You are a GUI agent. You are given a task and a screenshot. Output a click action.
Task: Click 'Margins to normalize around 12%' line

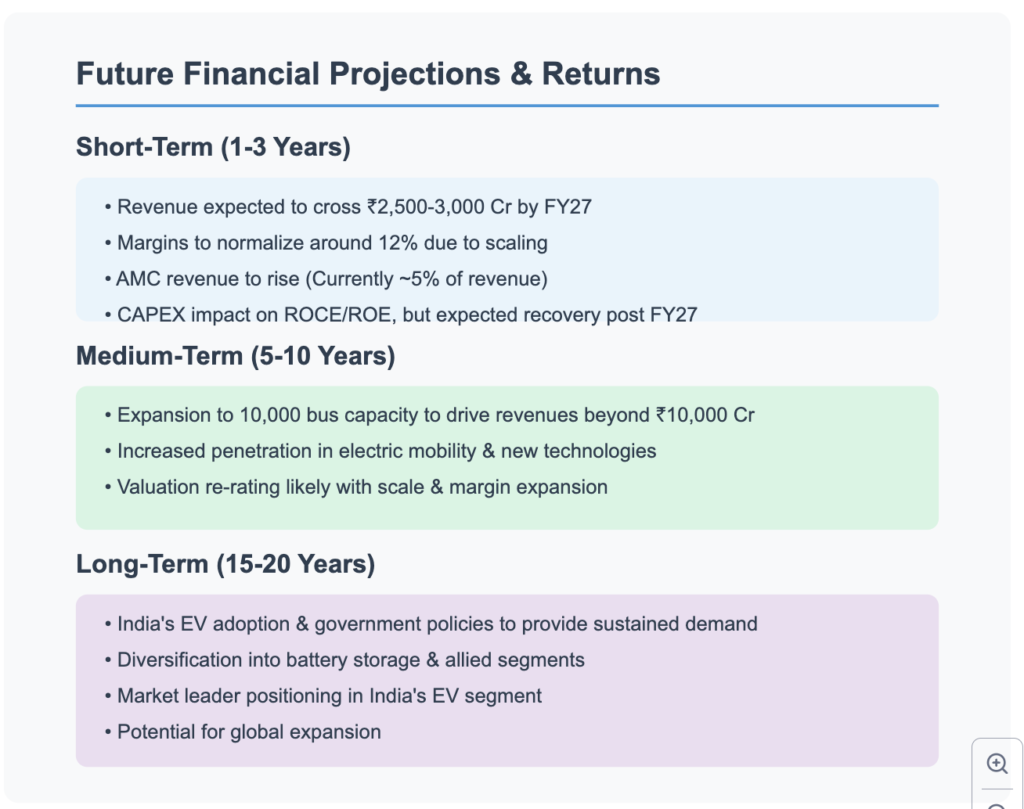(x=326, y=243)
